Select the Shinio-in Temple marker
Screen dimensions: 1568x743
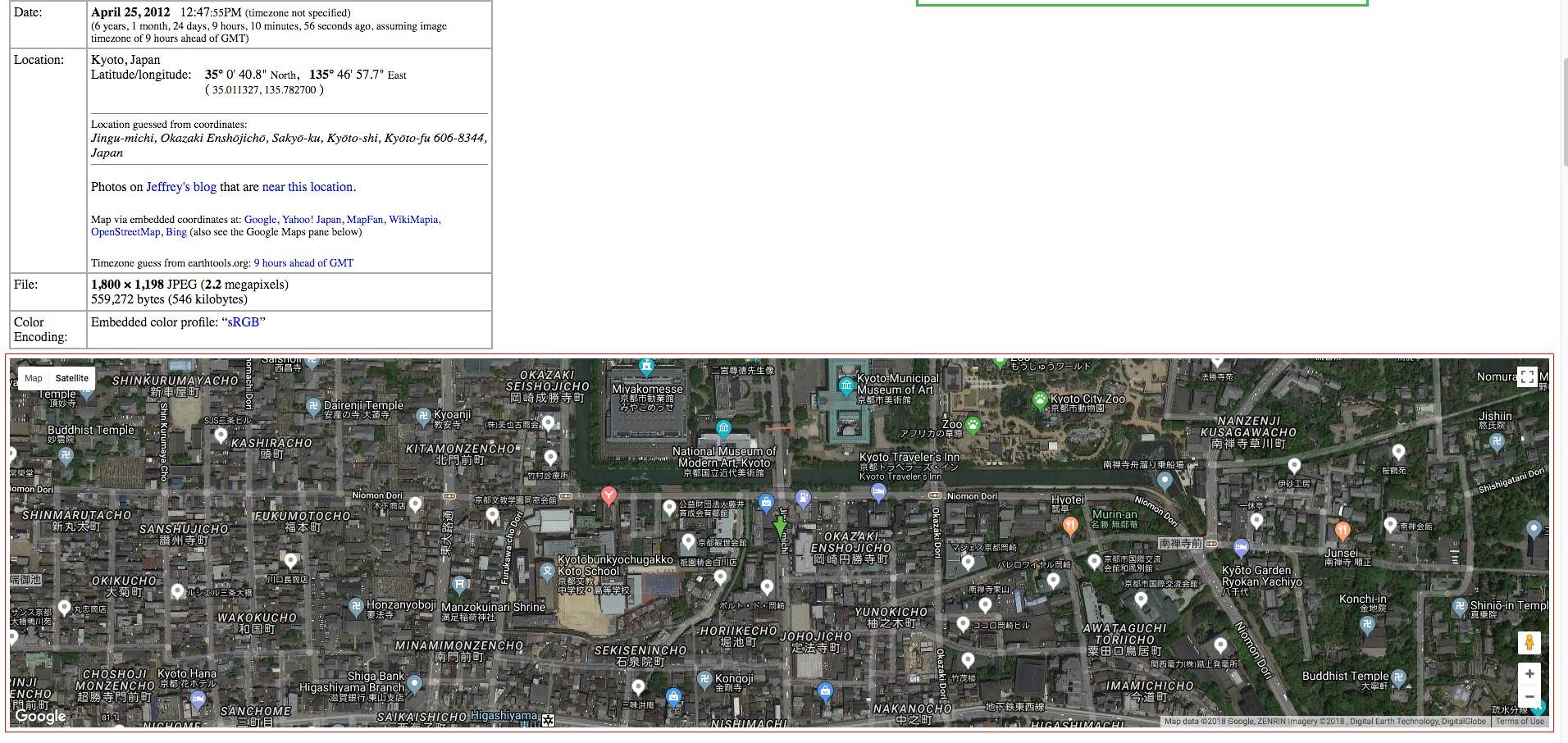coord(1459,608)
